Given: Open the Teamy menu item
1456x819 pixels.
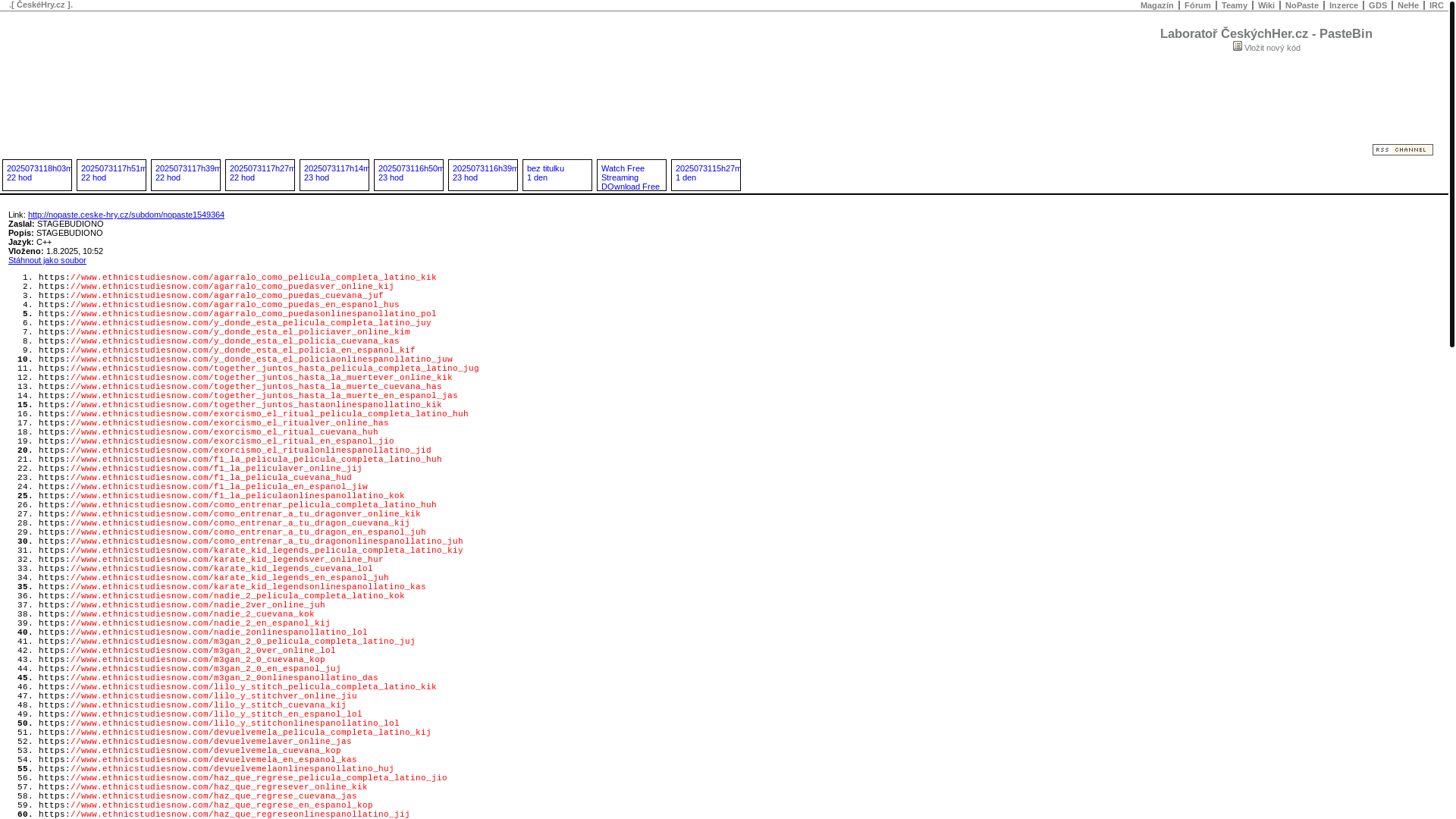Looking at the screenshot, I should [x=1234, y=5].
